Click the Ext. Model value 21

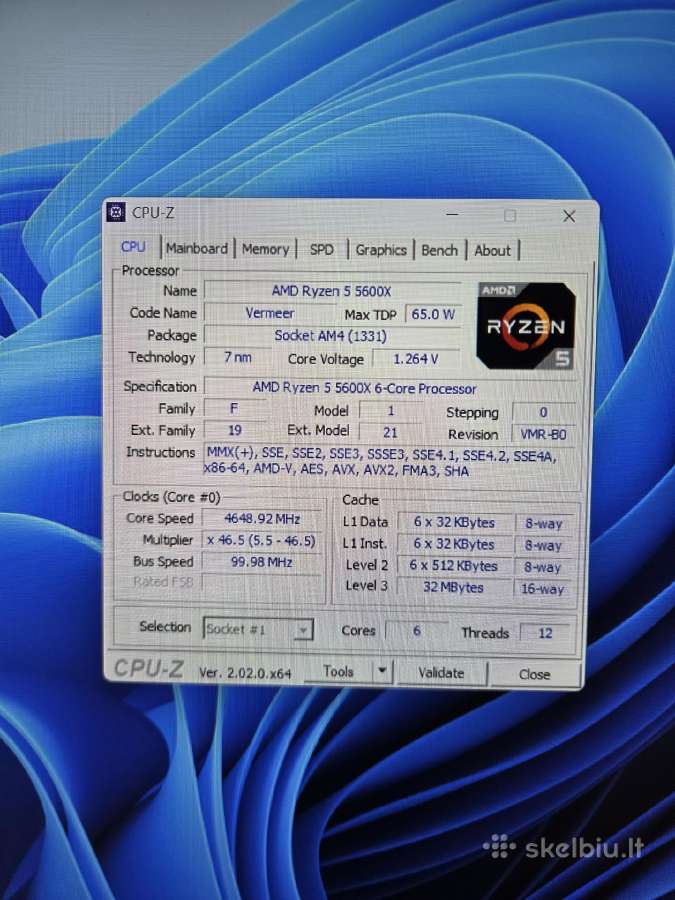point(390,432)
